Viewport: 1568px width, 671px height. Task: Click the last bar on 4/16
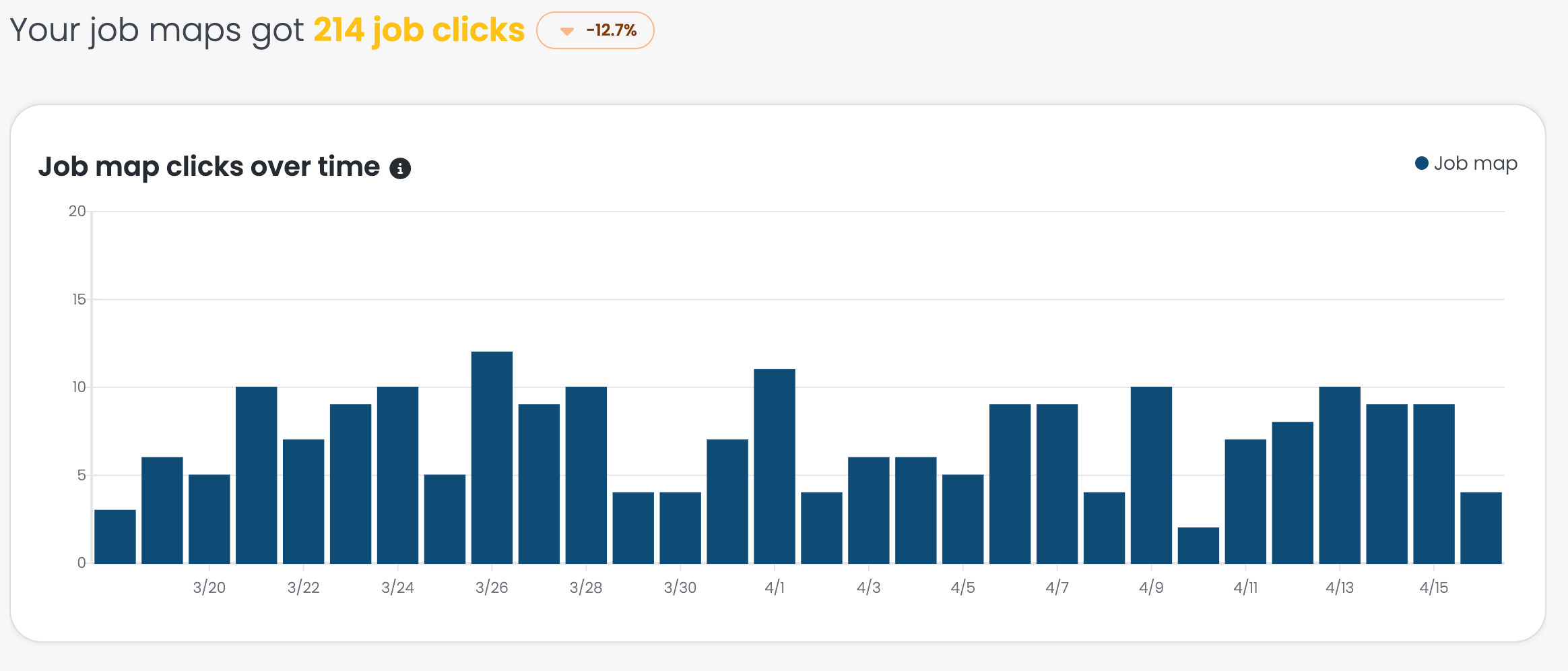point(1481,528)
